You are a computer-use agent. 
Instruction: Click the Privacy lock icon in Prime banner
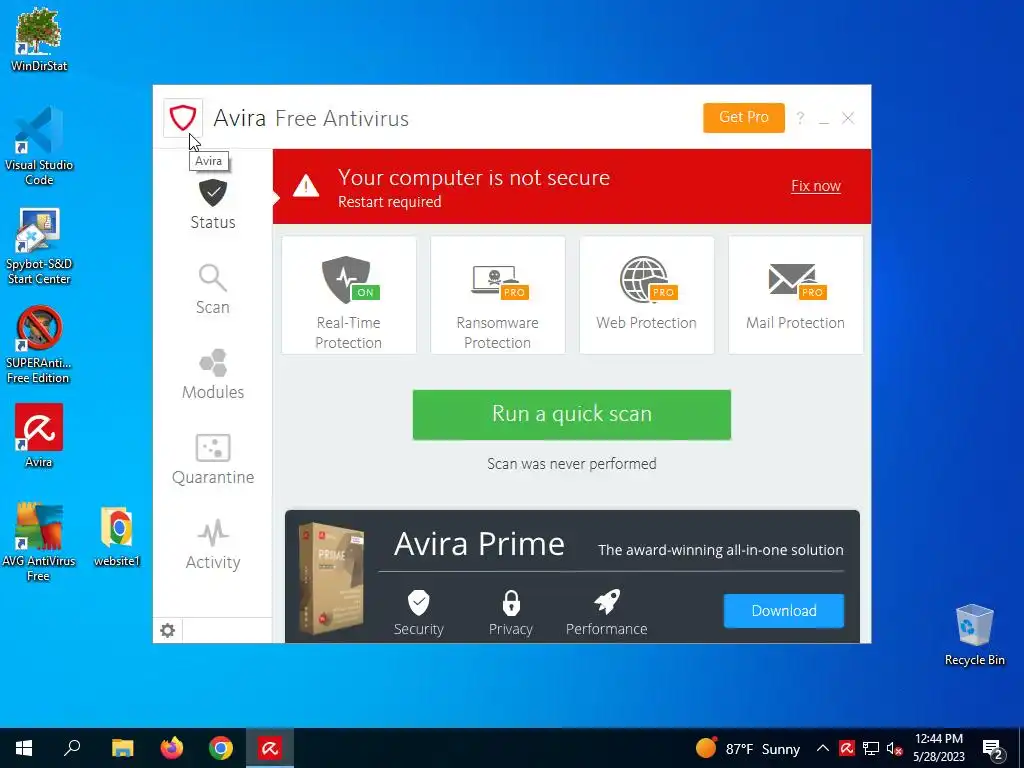click(x=511, y=603)
